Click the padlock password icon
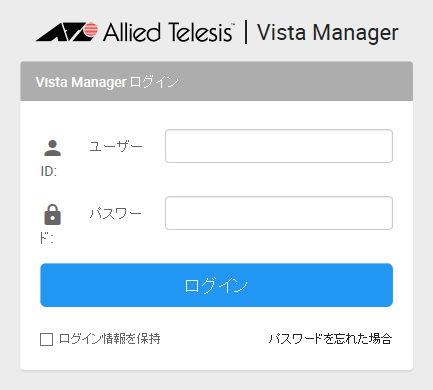Viewport: 433px width, 390px height. tap(52, 215)
